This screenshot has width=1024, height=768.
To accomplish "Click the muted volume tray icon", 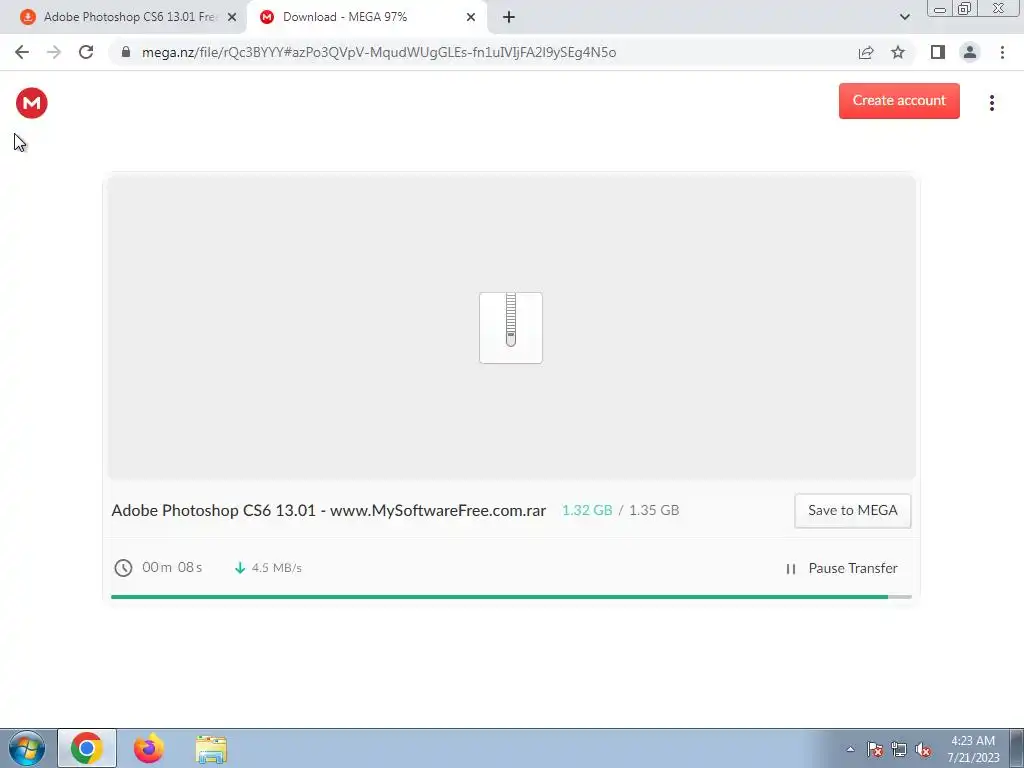I will point(923,749).
